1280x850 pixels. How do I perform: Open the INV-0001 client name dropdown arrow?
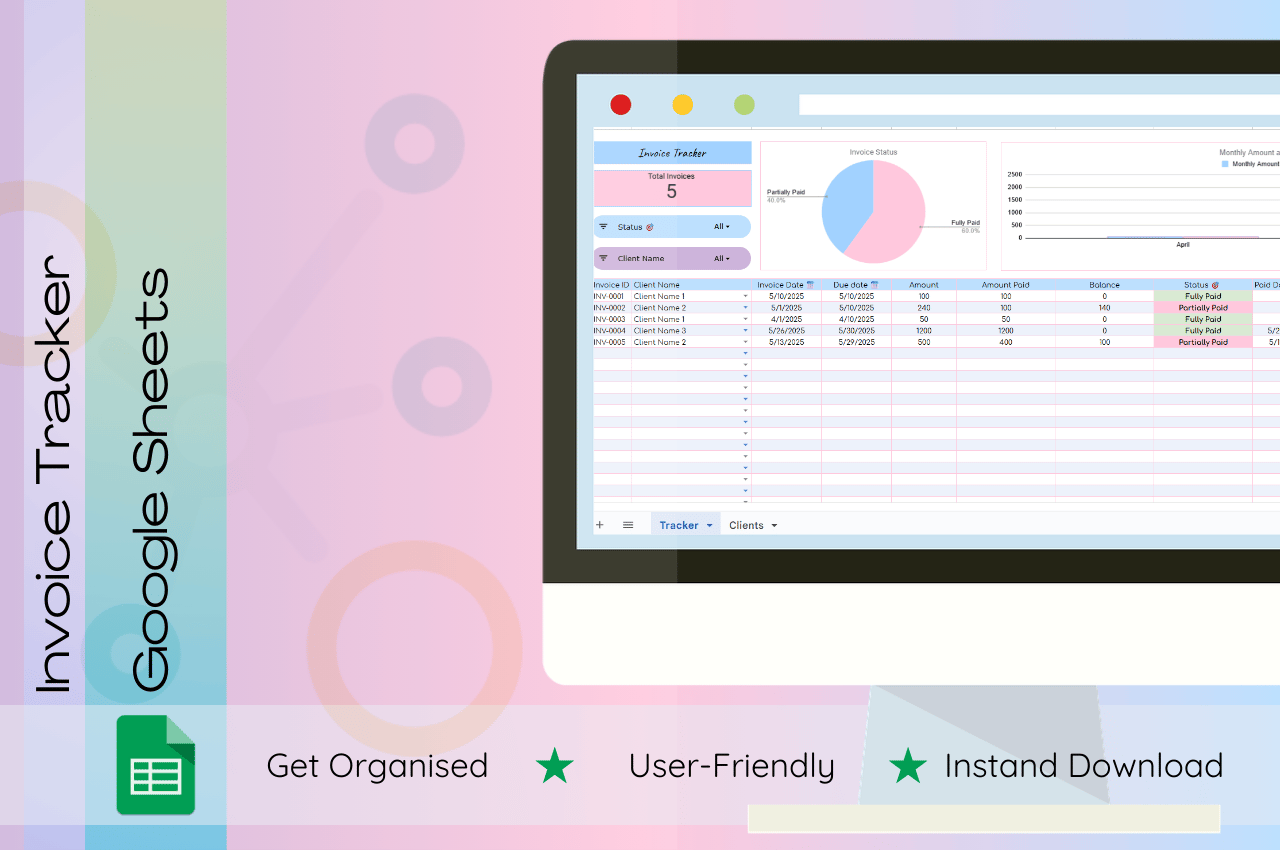(745, 295)
